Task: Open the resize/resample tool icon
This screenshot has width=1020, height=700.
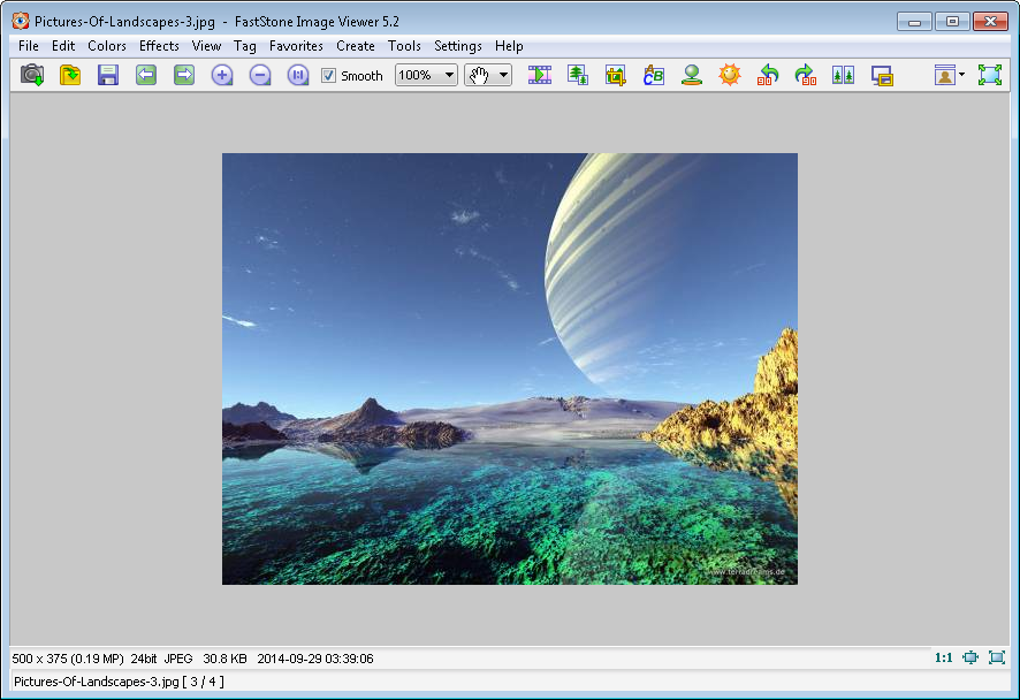Action: (x=578, y=75)
